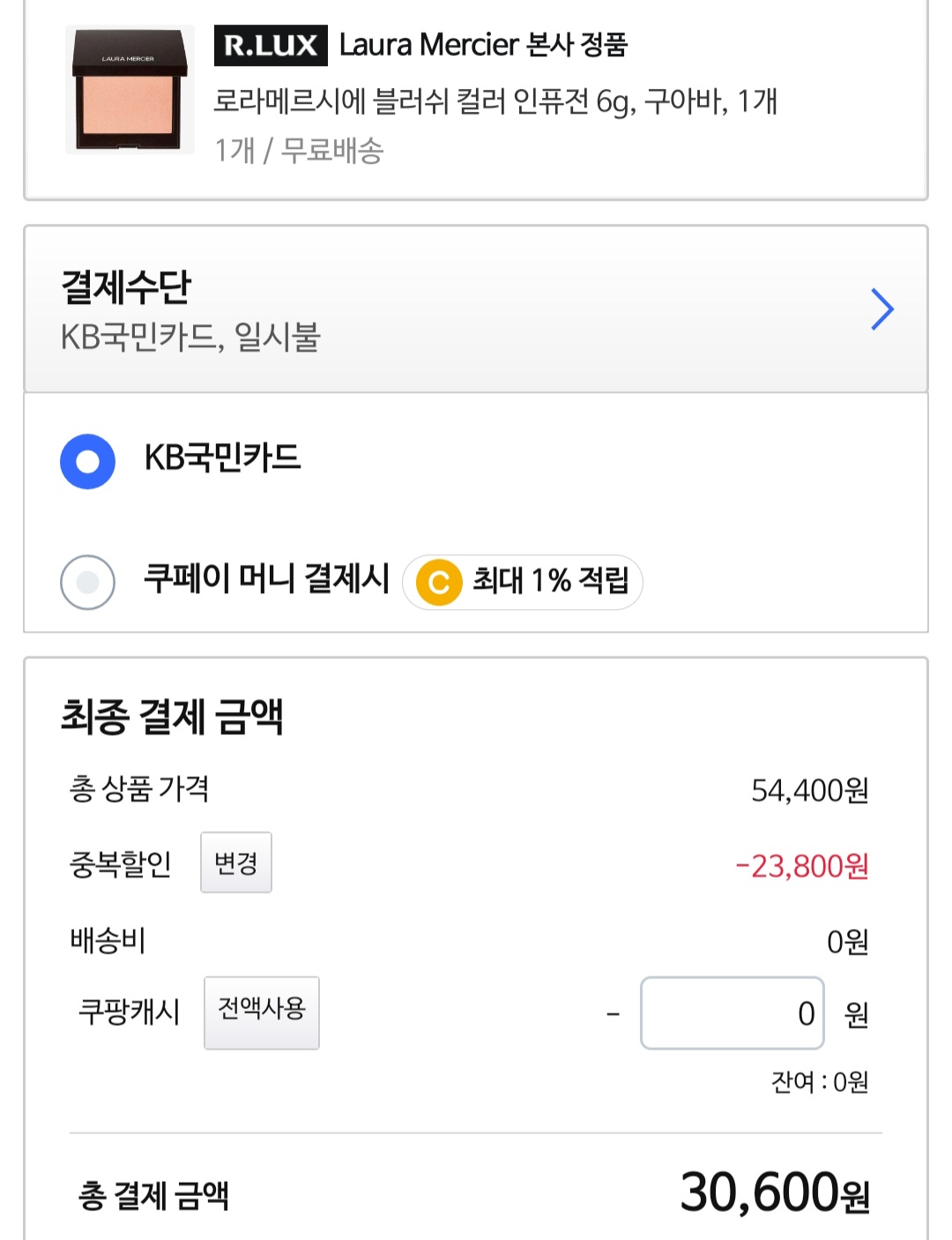Click the 결제수단 section heading

(126, 286)
